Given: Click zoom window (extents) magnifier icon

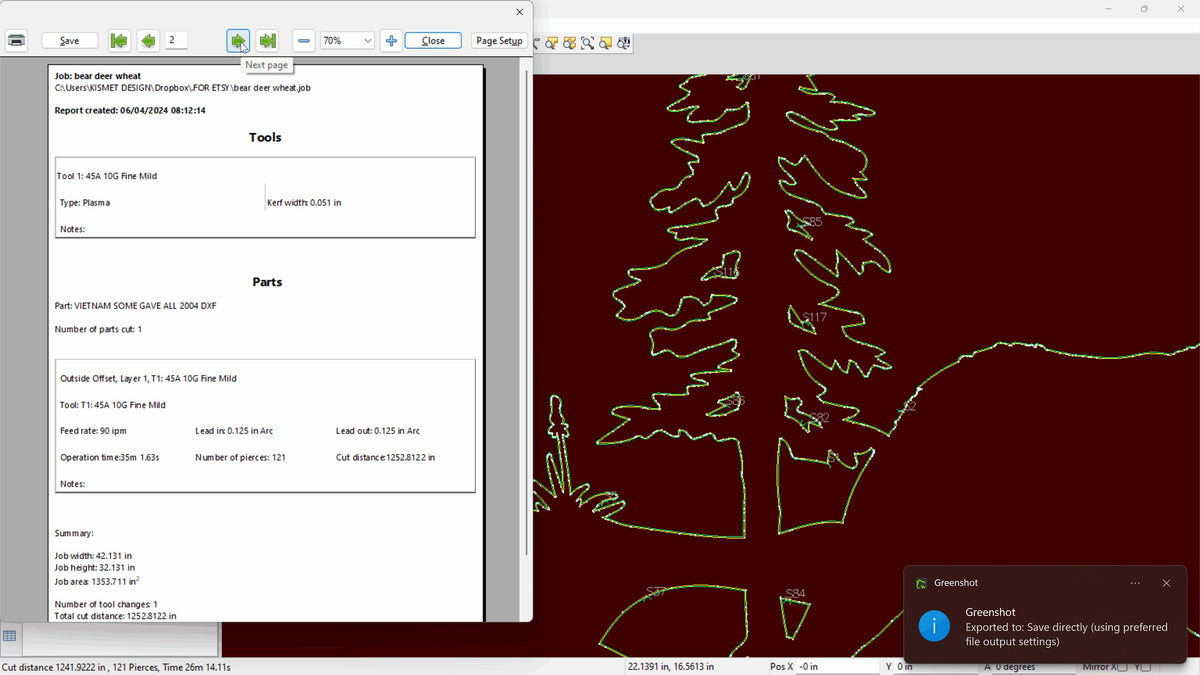Looking at the screenshot, I should [588, 43].
